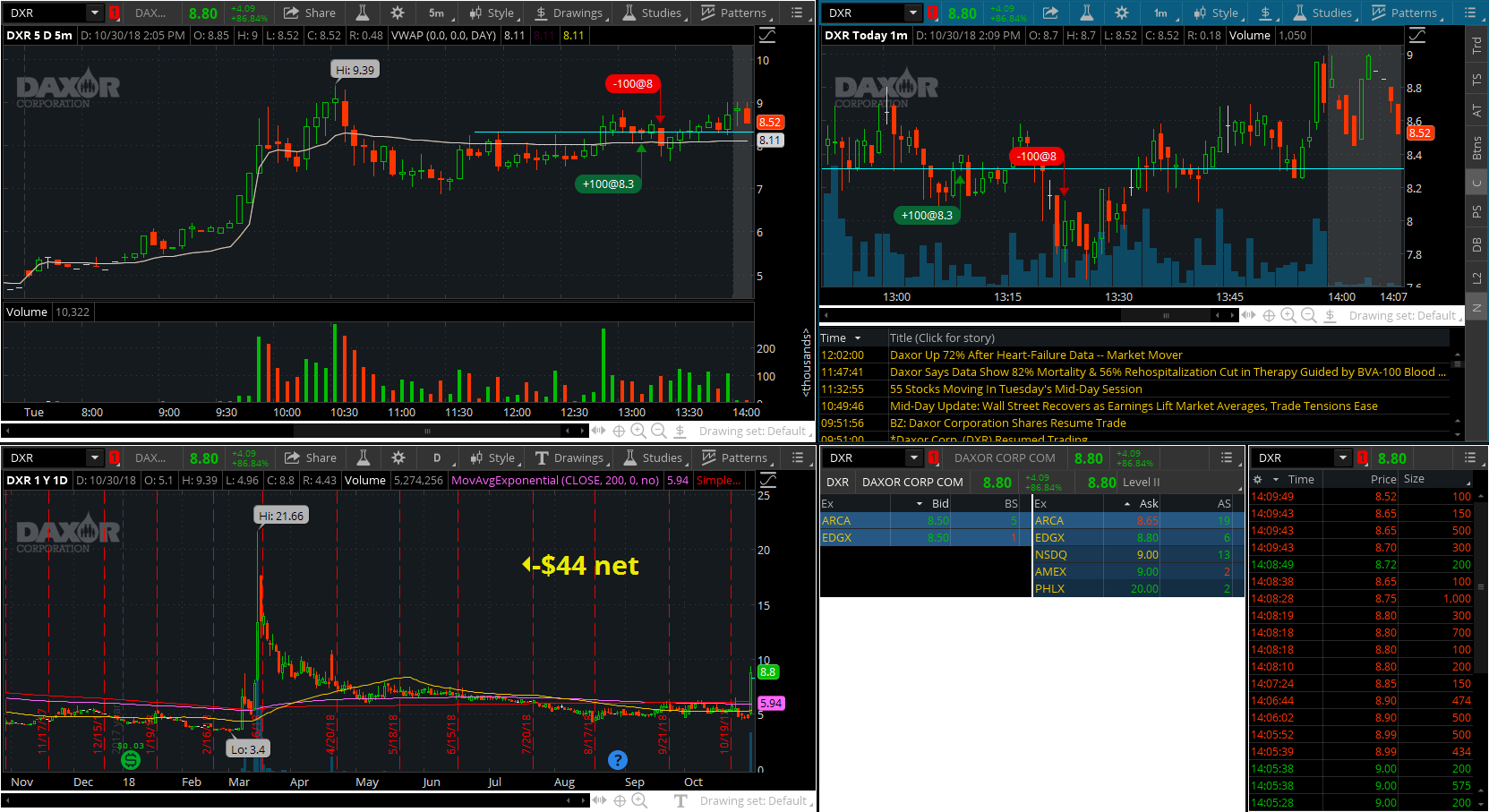This screenshot has height=812, width=1489.
Task: Click the share arrow icon in 1m chart
Action: 1050,13
